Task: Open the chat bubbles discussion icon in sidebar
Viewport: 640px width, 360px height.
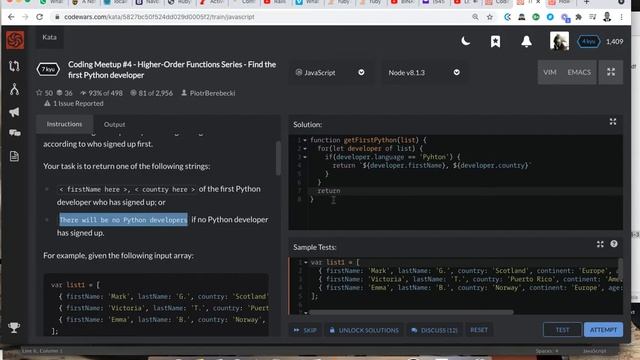Action: 15,133
